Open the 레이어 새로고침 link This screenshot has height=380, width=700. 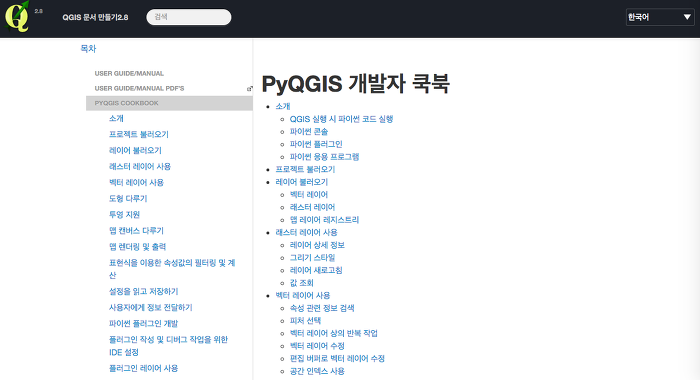click(x=316, y=270)
